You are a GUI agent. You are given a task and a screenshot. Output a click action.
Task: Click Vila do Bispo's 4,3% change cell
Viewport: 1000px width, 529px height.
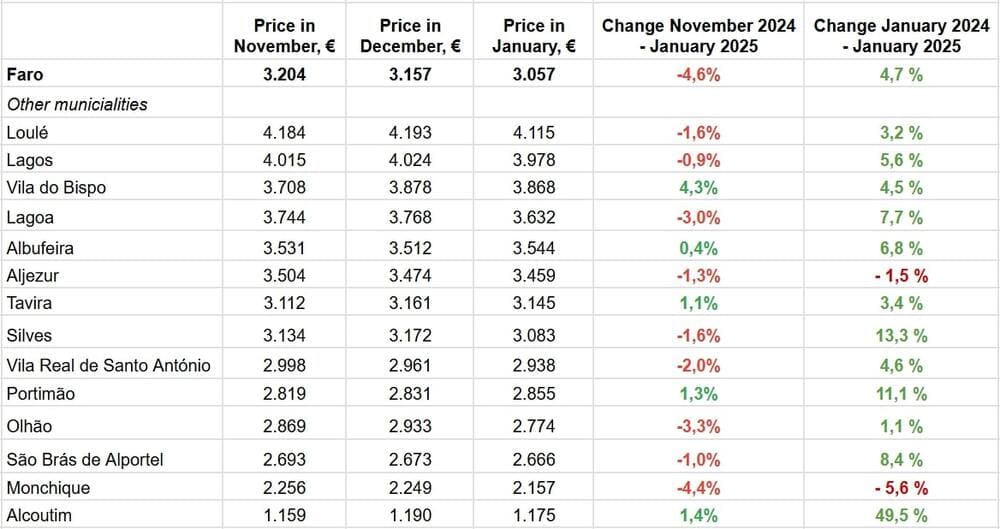click(698, 188)
